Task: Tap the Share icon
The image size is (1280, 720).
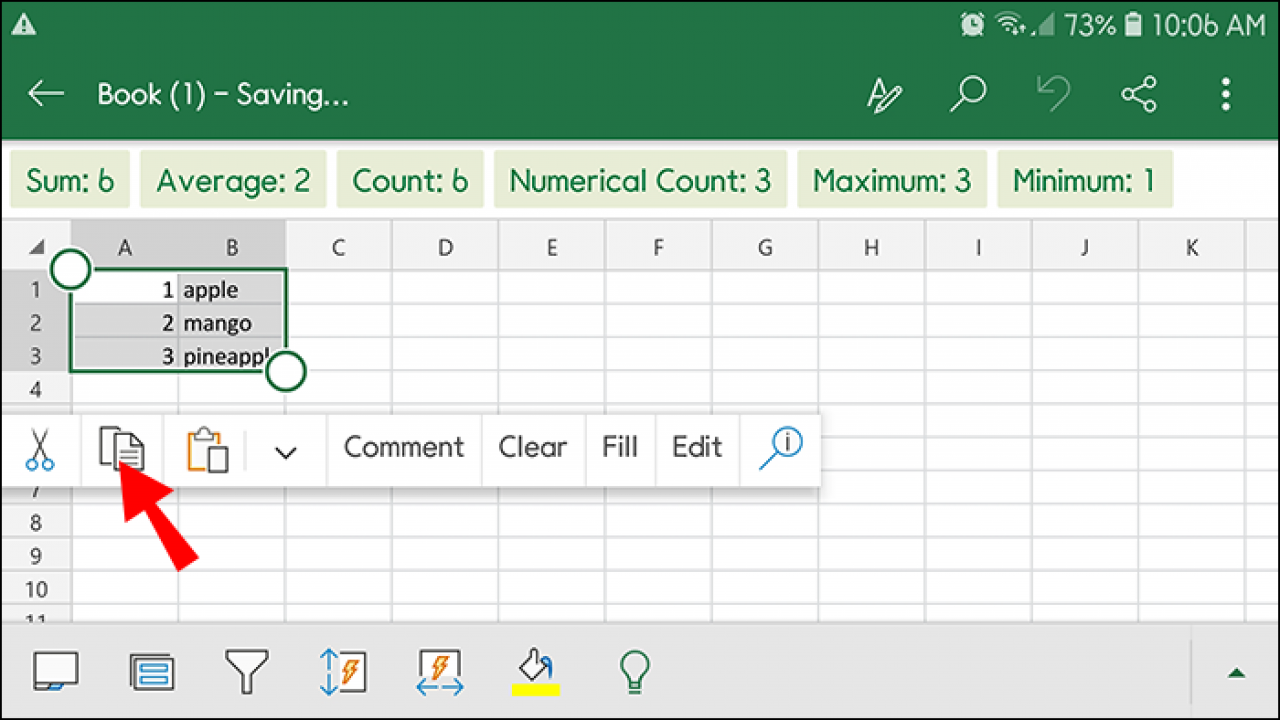Action: (x=1139, y=93)
